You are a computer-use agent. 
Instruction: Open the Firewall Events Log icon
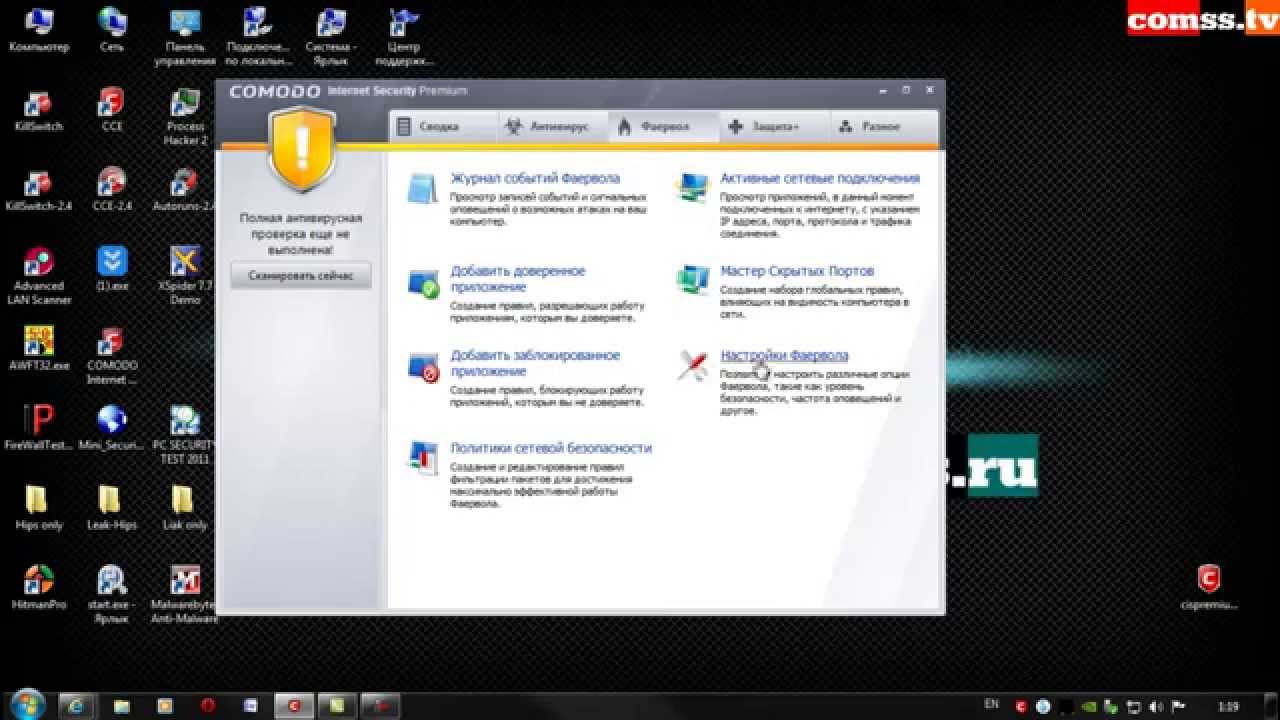[423, 188]
